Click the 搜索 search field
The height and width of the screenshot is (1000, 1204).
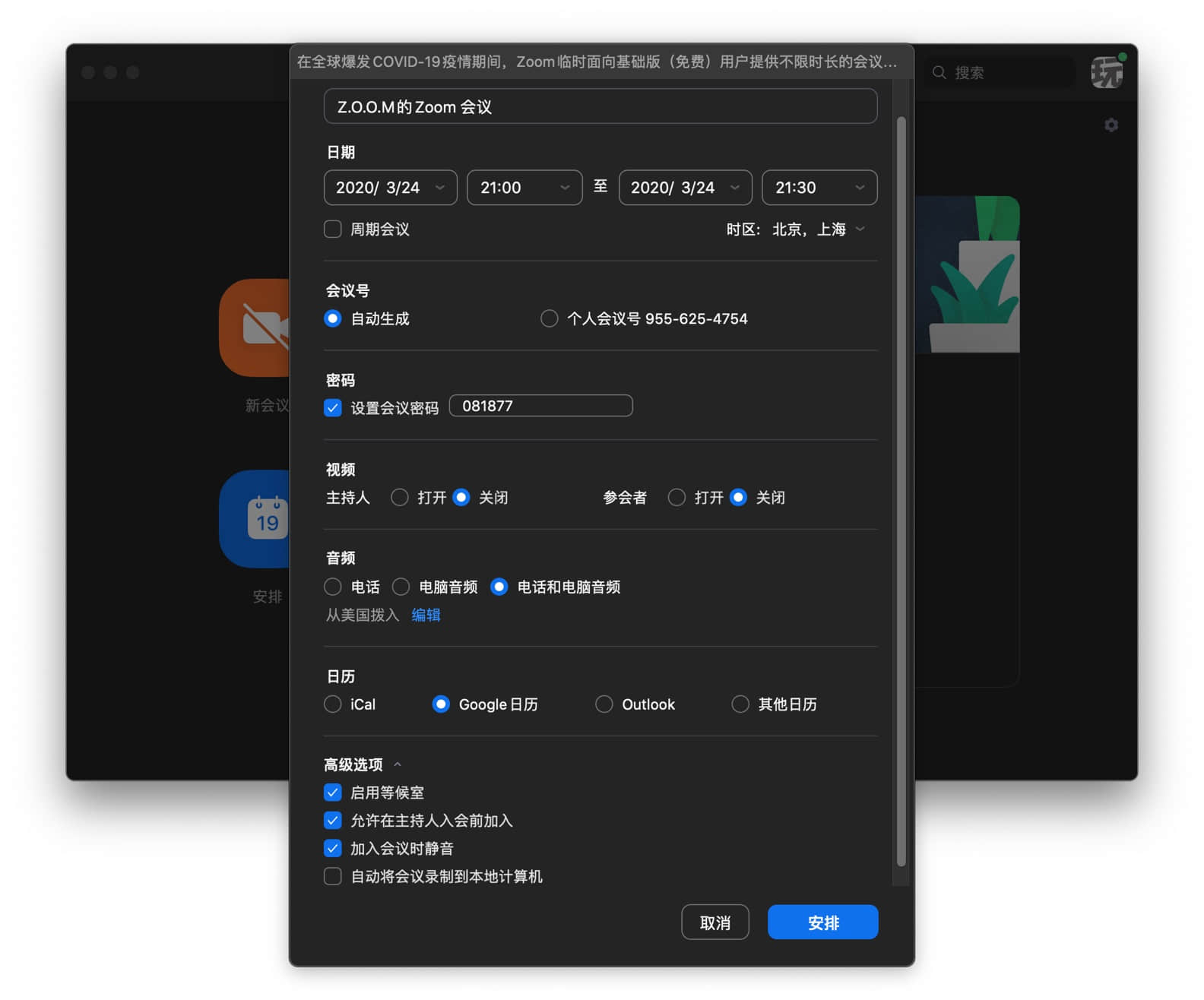(x=1001, y=72)
